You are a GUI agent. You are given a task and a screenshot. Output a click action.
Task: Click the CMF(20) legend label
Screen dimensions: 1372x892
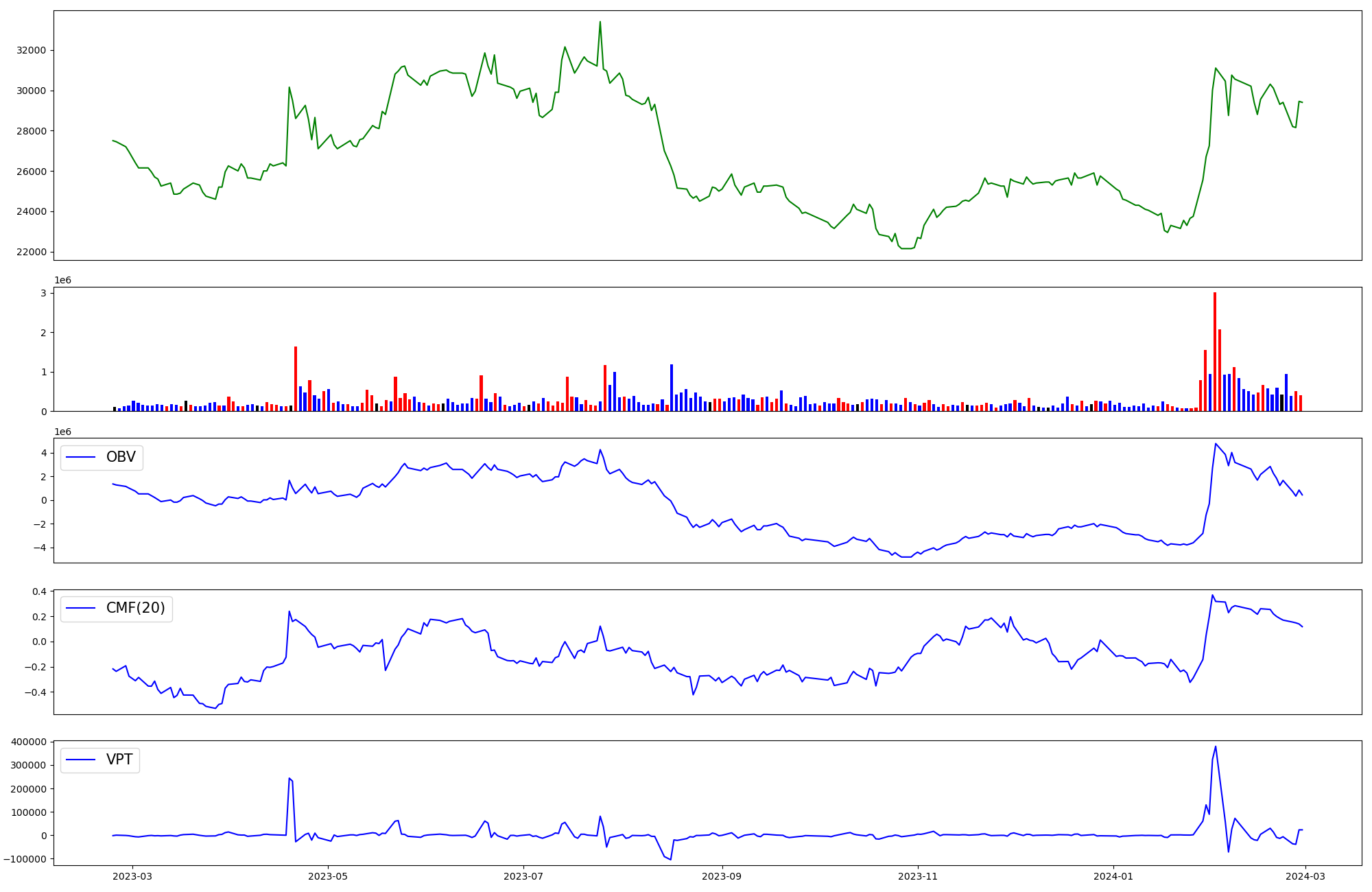click(135, 609)
